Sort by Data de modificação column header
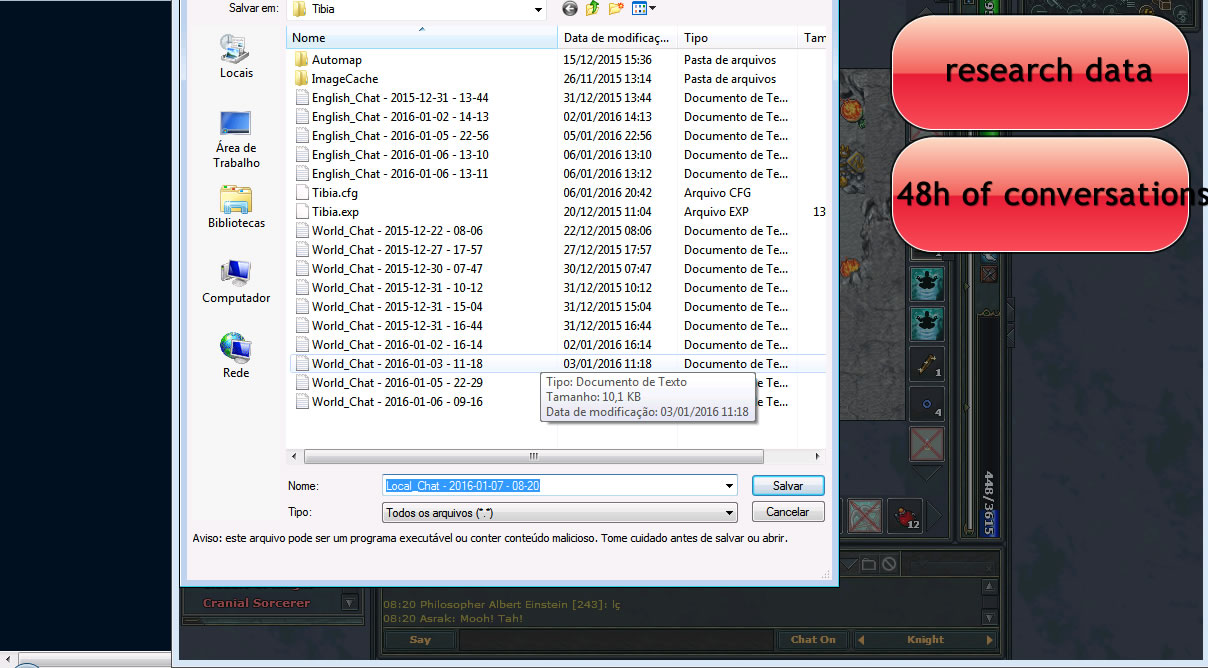1208x668 pixels. point(615,38)
